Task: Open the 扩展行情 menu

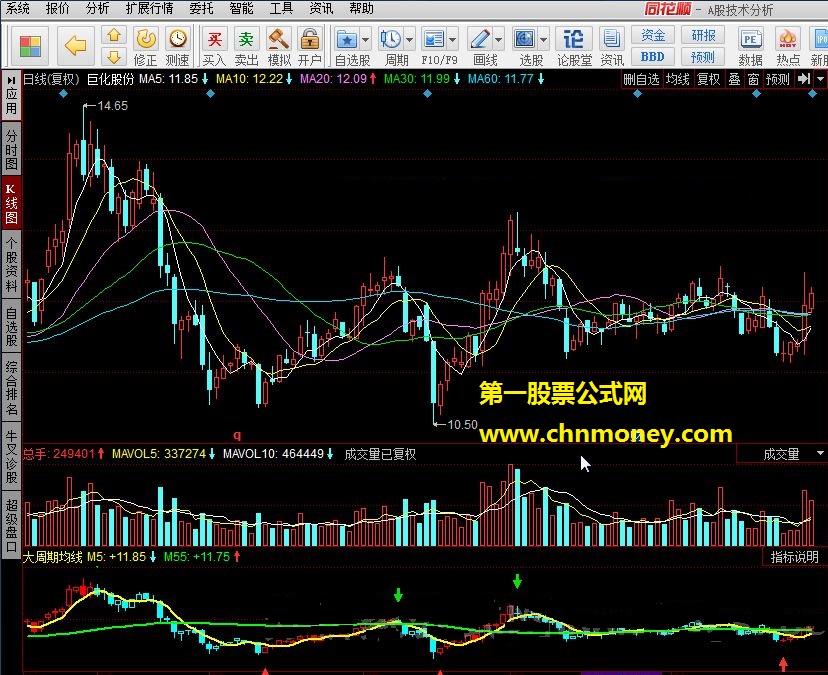Action: (149, 8)
